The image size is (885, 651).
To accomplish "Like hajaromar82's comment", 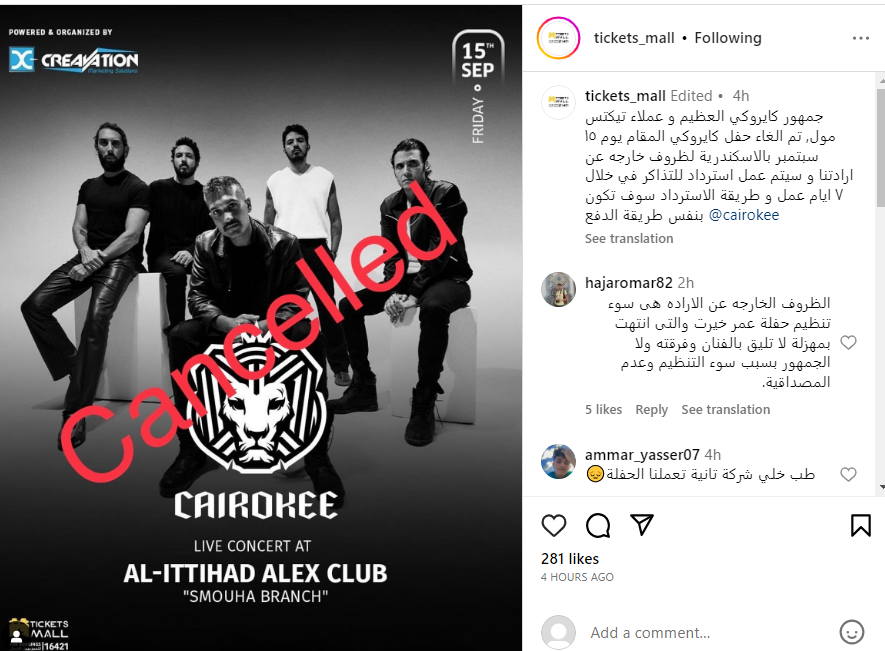I will pos(848,342).
